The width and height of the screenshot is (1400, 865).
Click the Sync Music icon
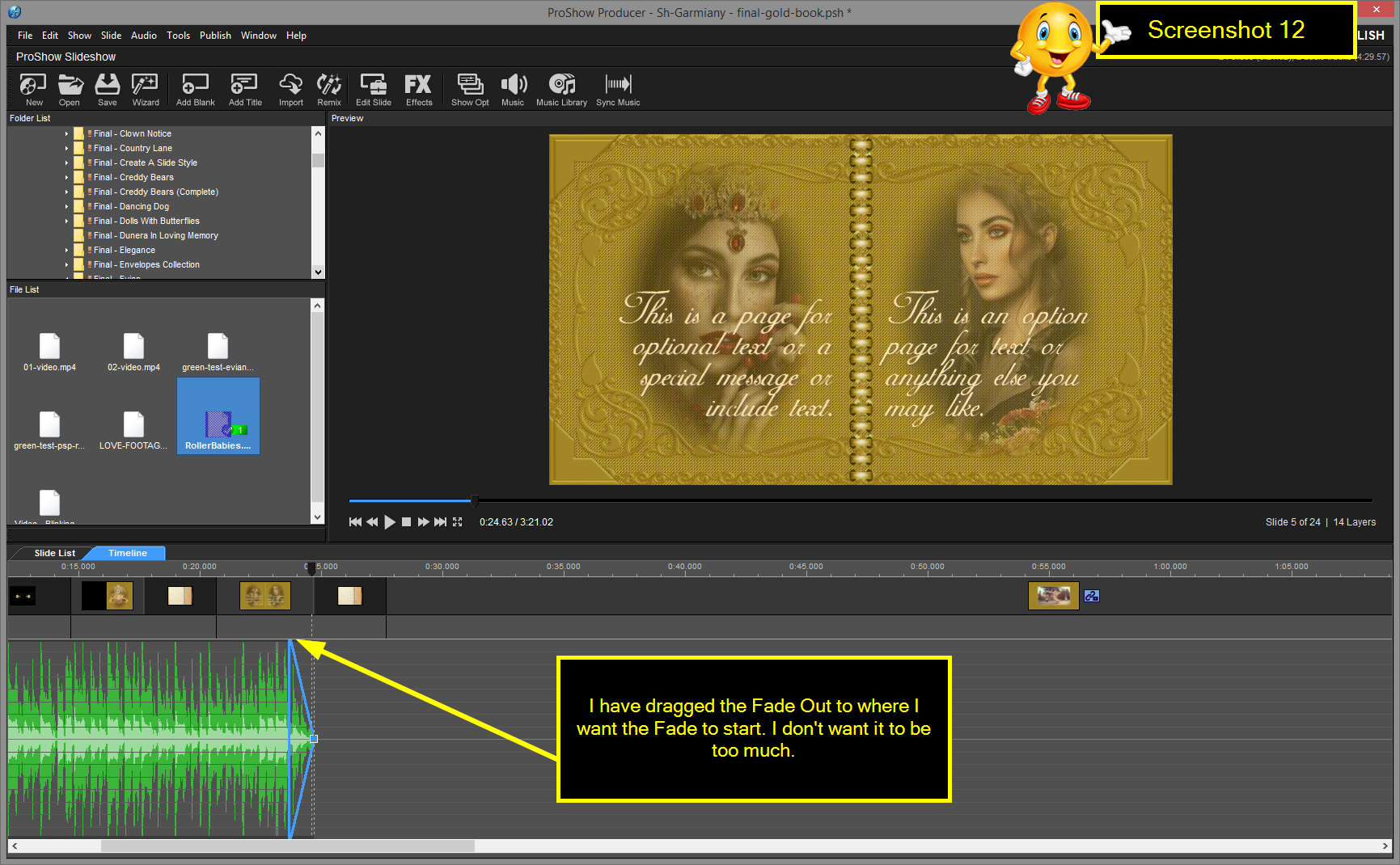tap(618, 90)
